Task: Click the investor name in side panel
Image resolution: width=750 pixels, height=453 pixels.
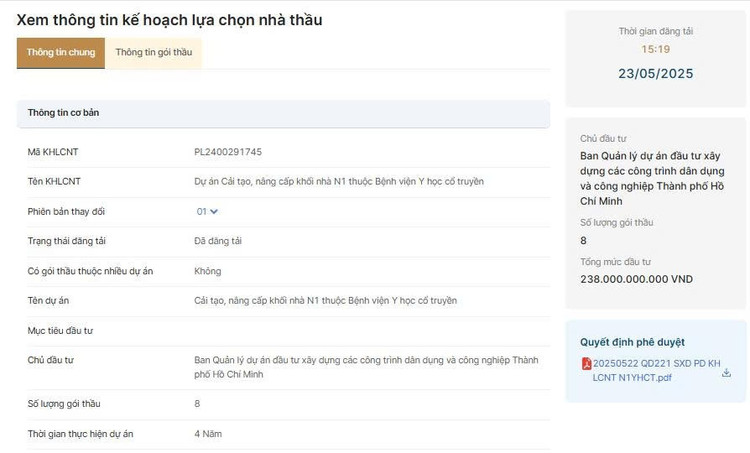Action: [x=652, y=178]
